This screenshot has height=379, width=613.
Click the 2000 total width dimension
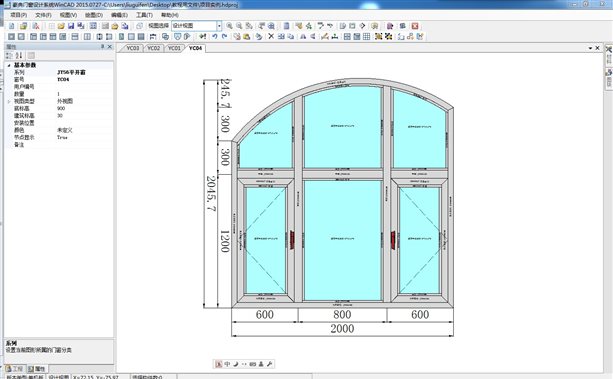pyautogui.click(x=342, y=329)
